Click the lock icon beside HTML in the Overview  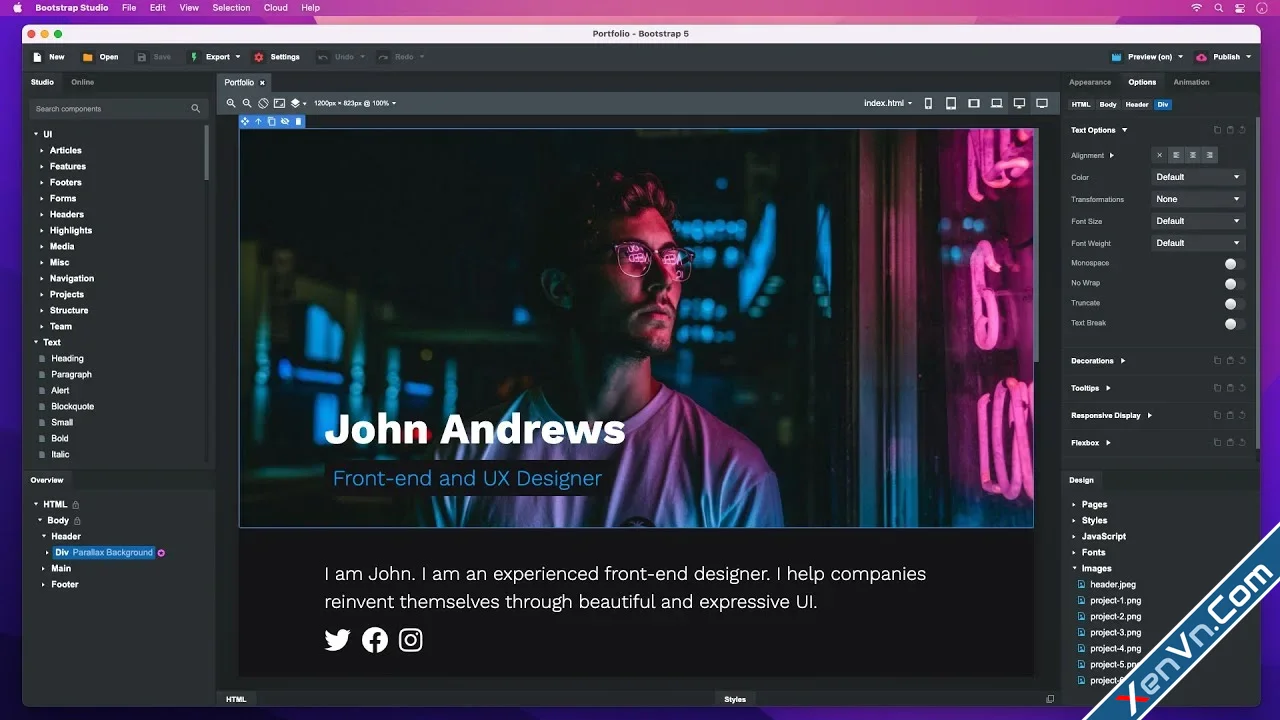(x=76, y=505)
